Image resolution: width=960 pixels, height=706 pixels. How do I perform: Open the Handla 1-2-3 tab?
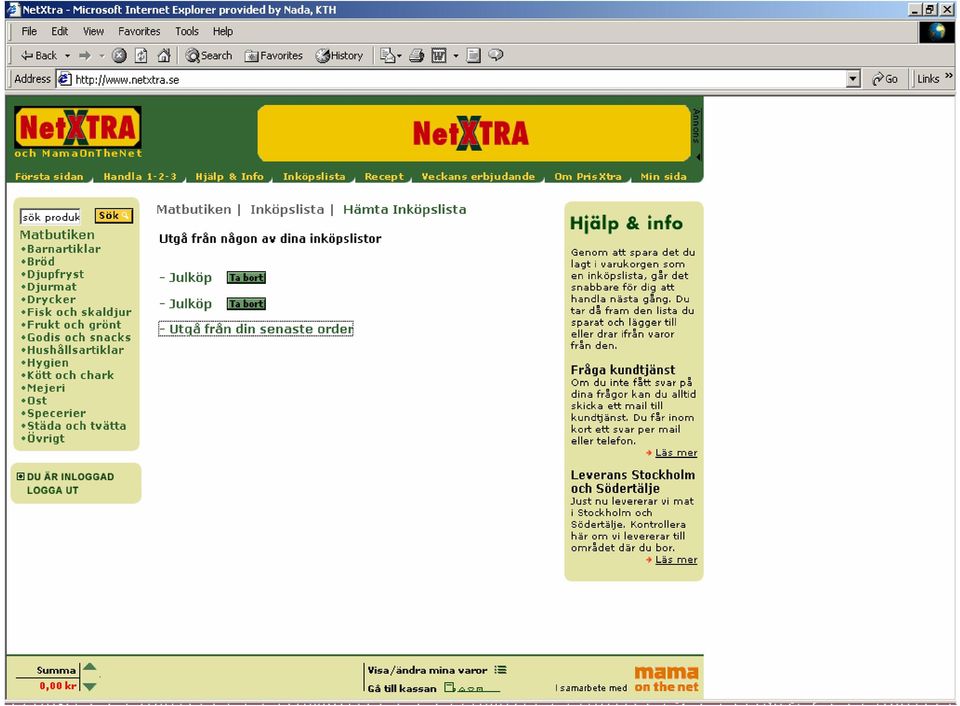[x=140, y=176]
